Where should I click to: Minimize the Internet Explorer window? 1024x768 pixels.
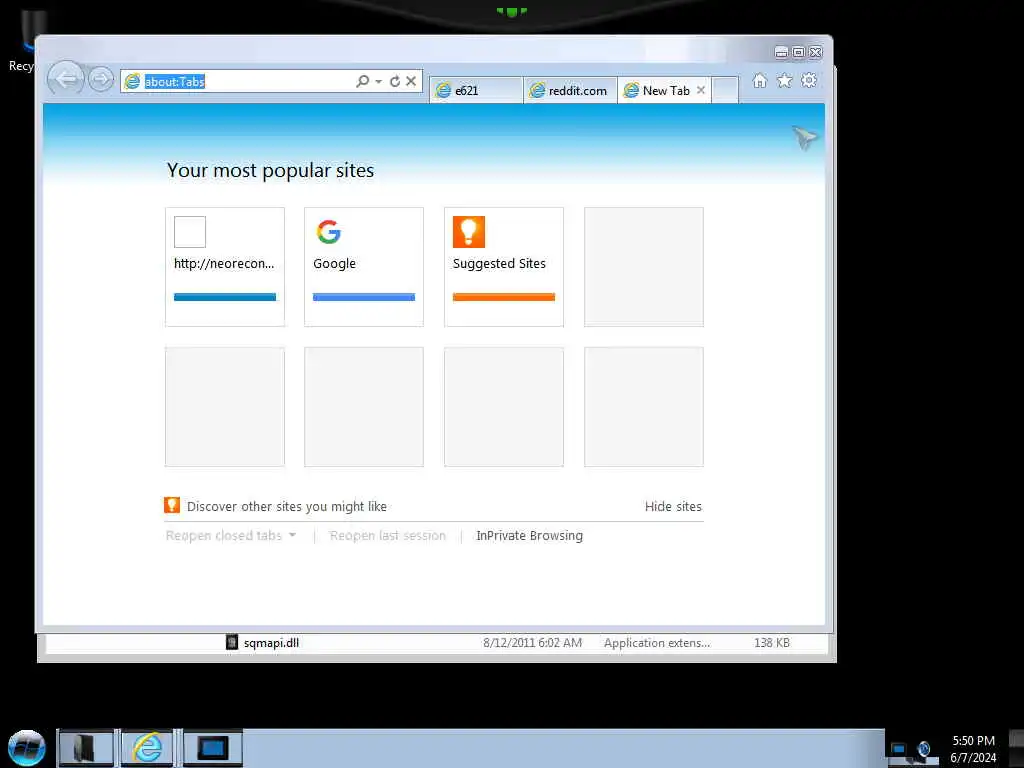click(781, 52)
